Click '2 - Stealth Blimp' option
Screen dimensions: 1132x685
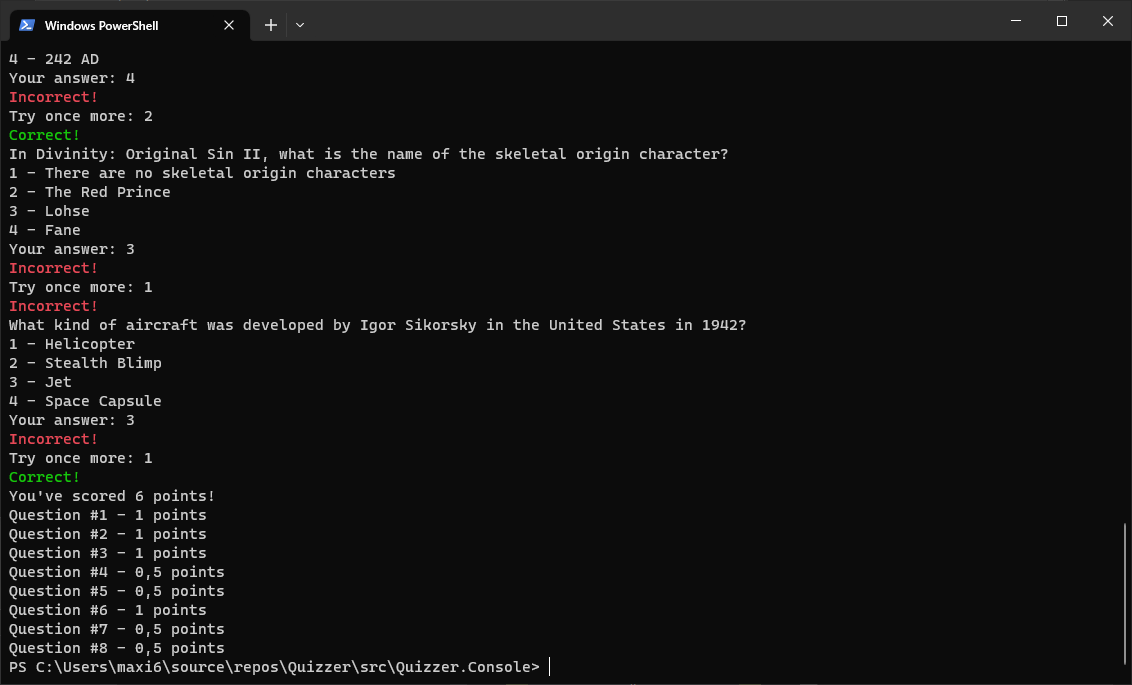85,363
